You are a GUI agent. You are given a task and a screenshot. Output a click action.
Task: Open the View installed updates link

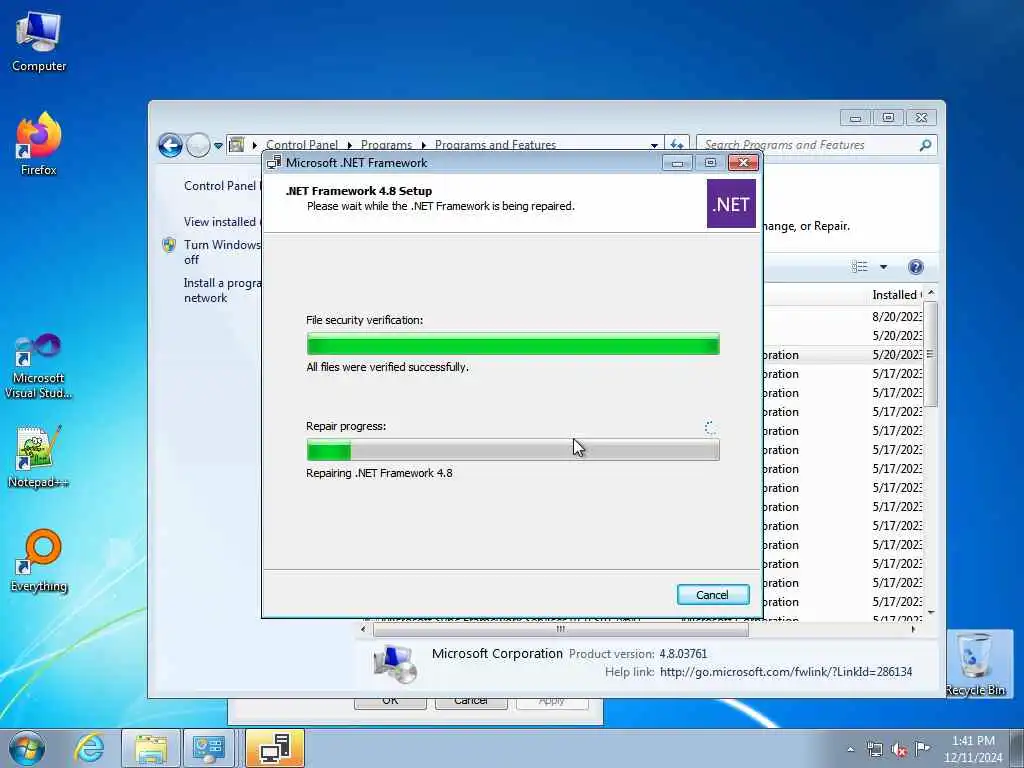(221, 221)
